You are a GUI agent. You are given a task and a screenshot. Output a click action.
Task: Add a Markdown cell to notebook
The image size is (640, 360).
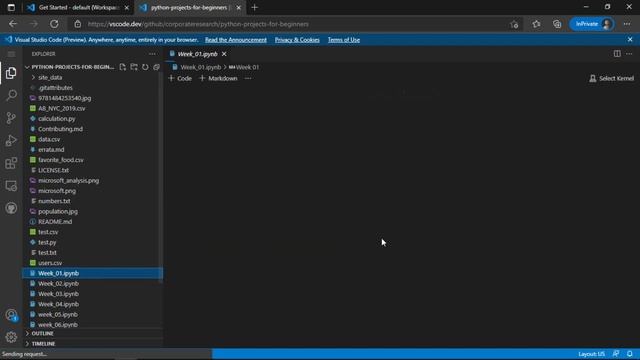218,78
